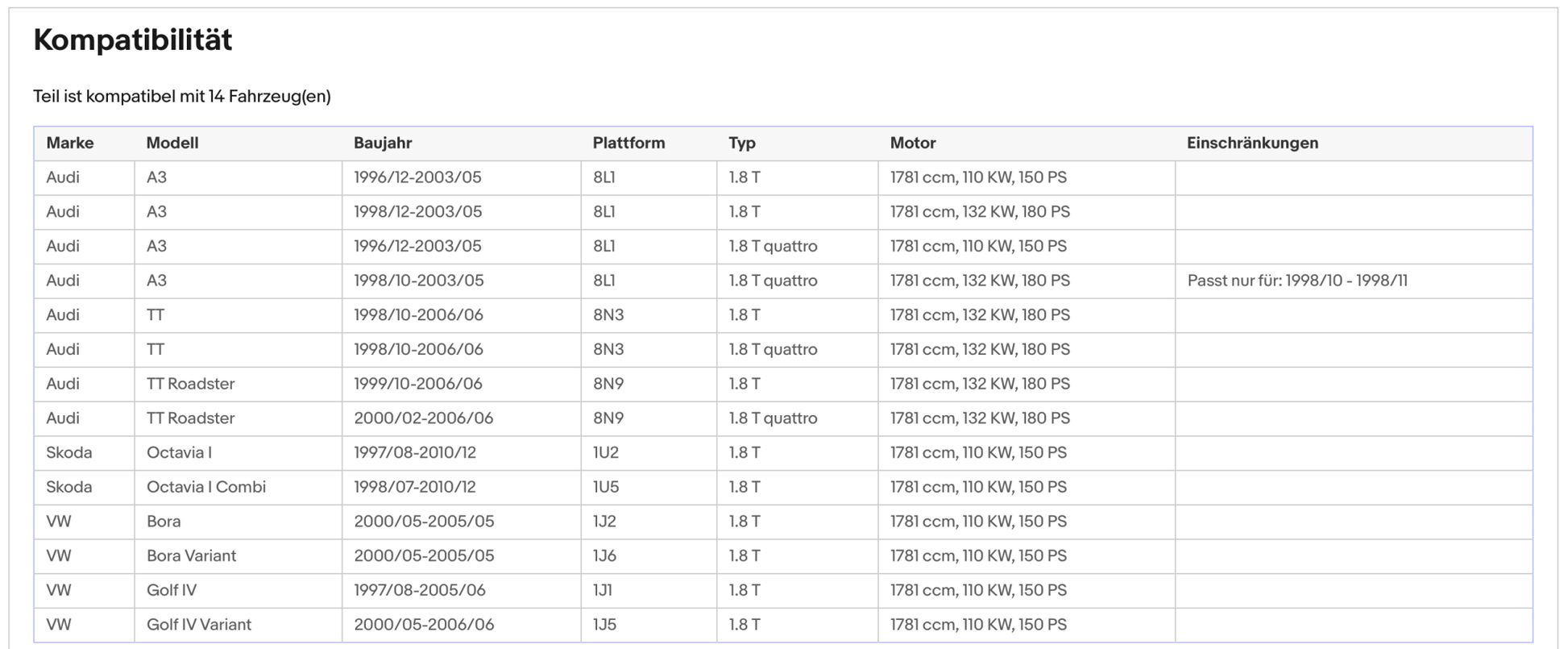
Task: Click the Golf IV Variant model cell
Action: (199, 625)
